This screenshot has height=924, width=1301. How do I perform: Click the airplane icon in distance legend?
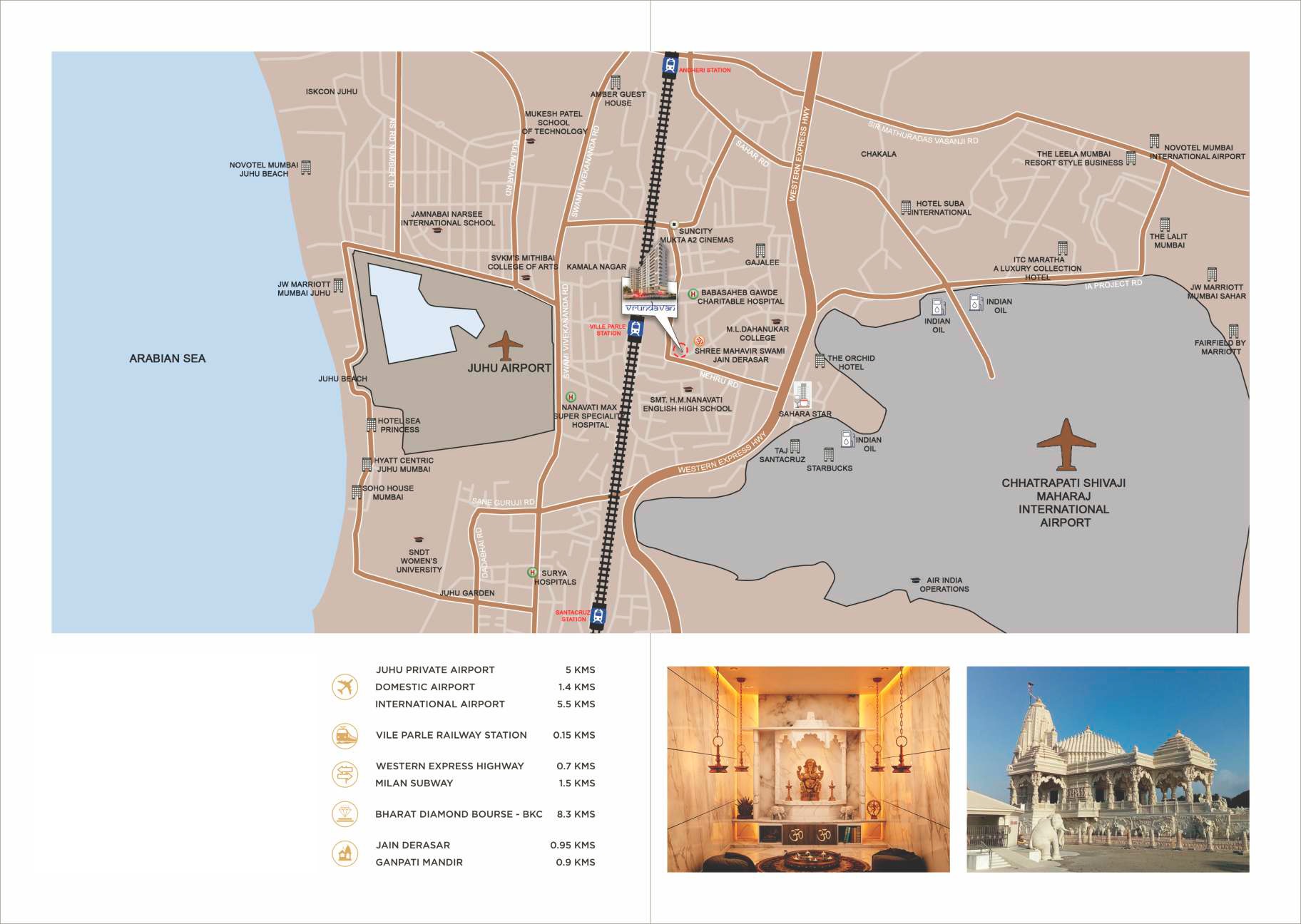pos(345,687)
